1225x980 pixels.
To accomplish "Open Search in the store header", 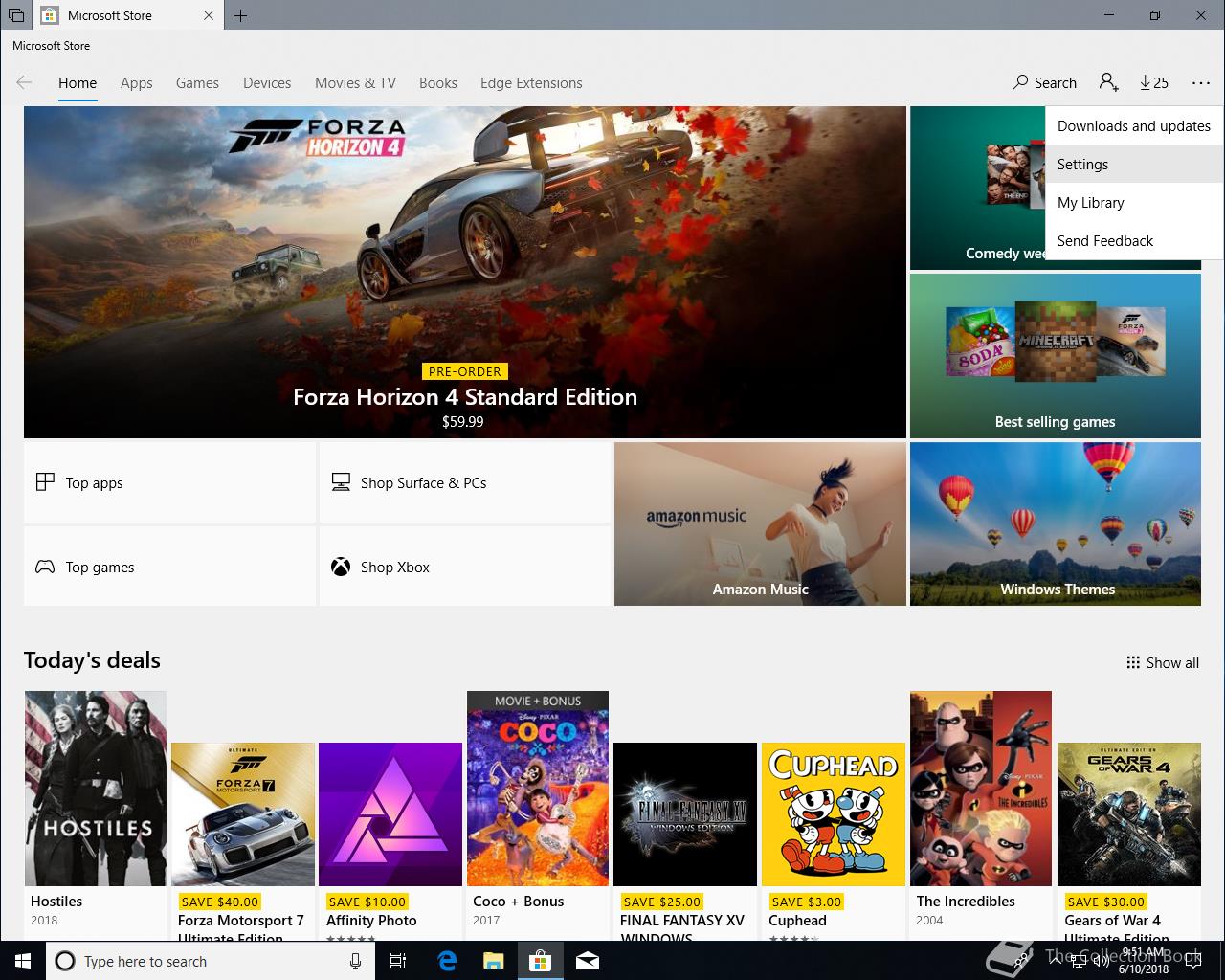I will point(1044,82).
